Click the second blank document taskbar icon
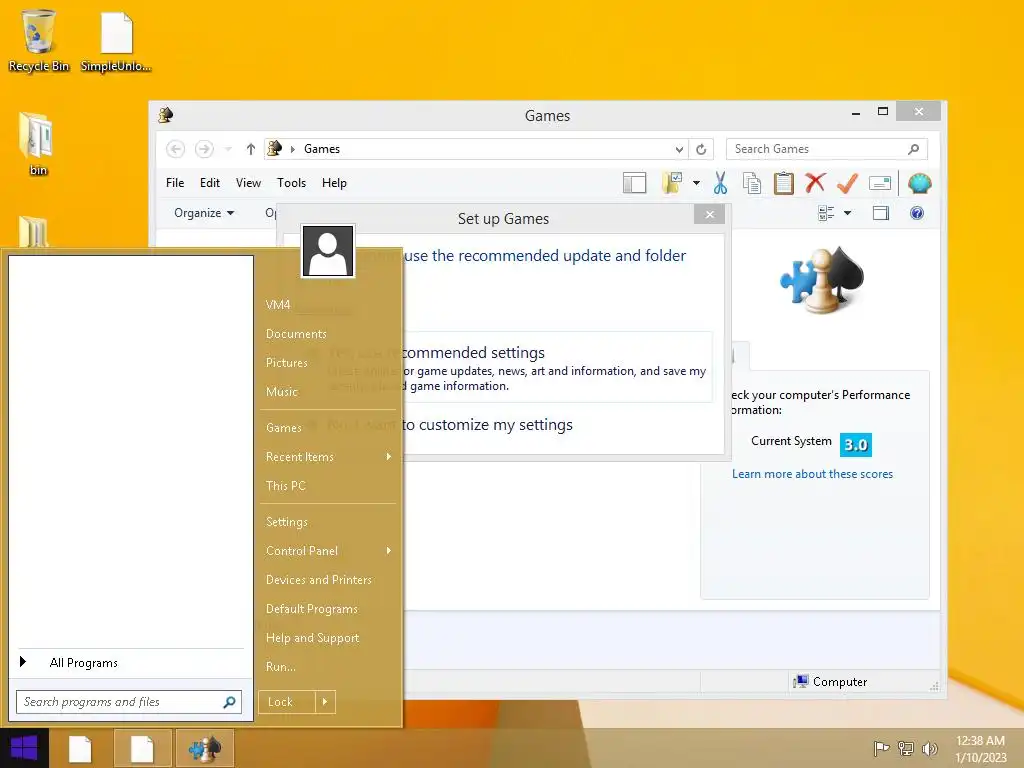Image resolution: width=1024 pixels, height=768 pixels. click(x=142, y=748)
